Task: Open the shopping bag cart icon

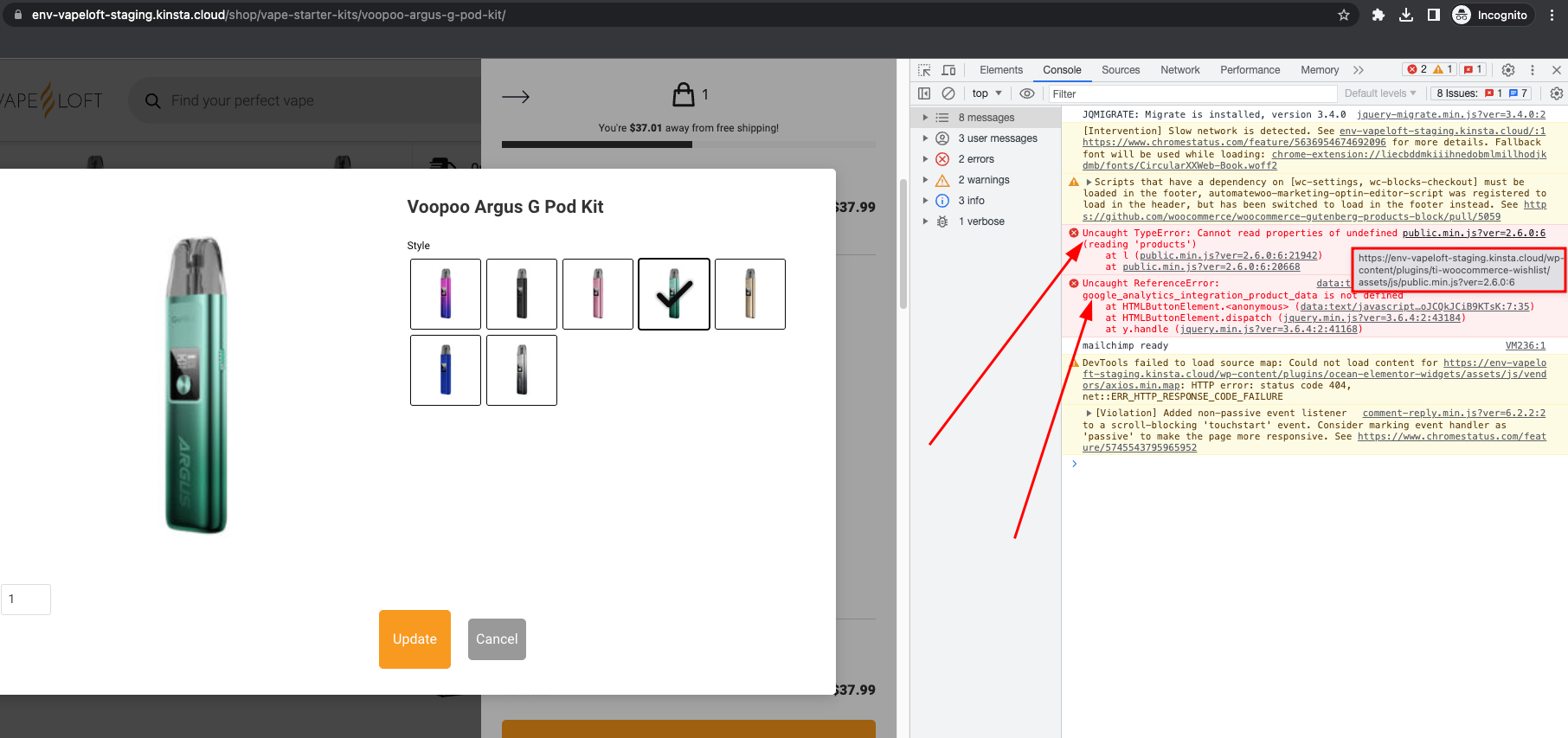Action: (684, 94)
